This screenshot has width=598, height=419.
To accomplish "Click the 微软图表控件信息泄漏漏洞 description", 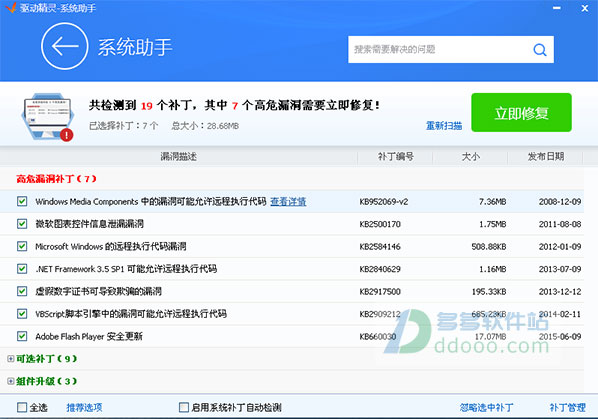I will tap(90, 224).
